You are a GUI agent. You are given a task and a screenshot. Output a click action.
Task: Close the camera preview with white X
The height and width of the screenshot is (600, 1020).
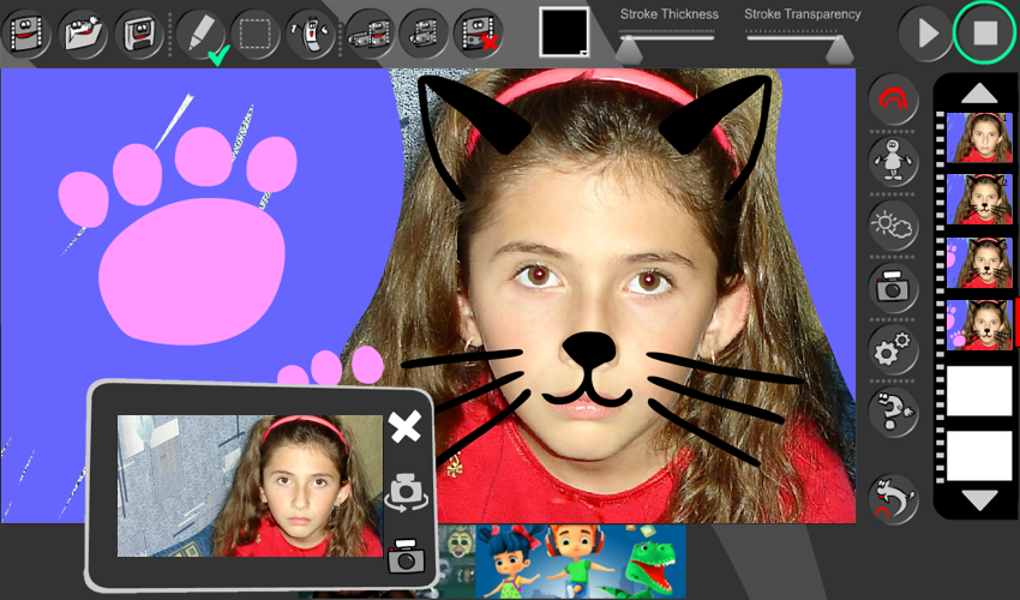click(x=405, y=428)
